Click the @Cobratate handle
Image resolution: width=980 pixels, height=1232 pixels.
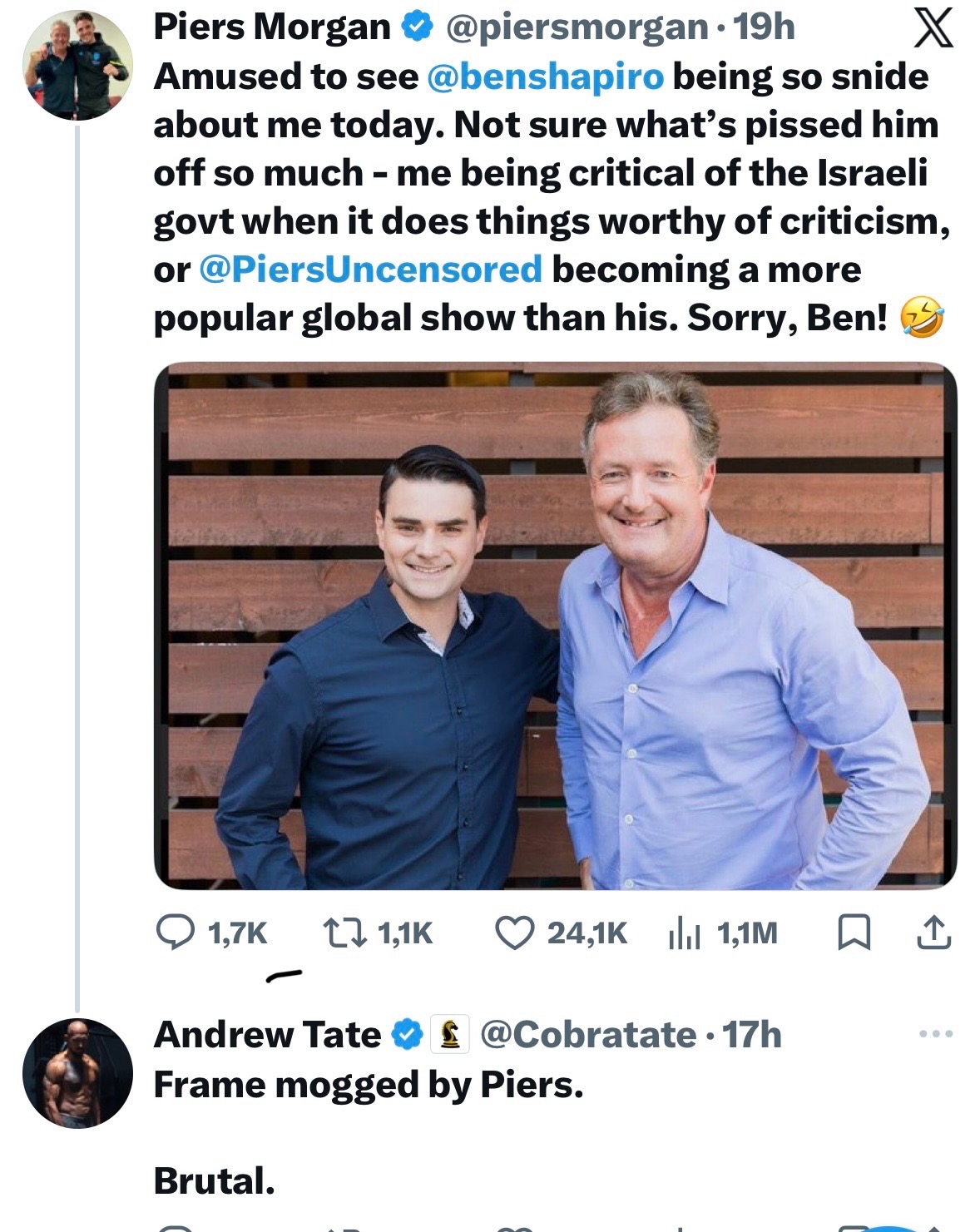(x=588, y=1035)
